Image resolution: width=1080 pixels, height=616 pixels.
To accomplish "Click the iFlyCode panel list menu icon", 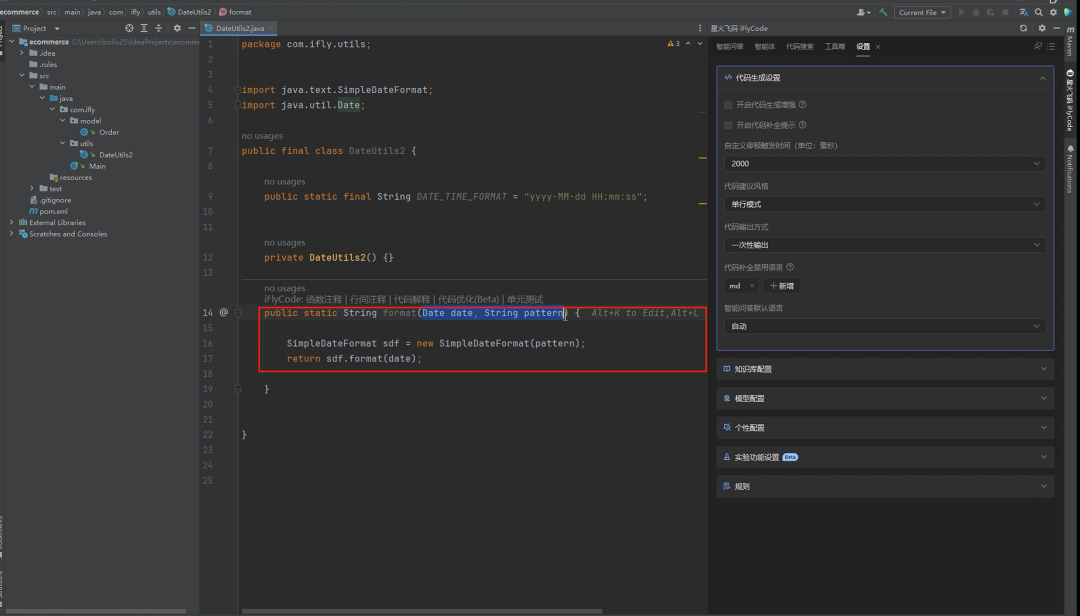I will point(1051,46).
